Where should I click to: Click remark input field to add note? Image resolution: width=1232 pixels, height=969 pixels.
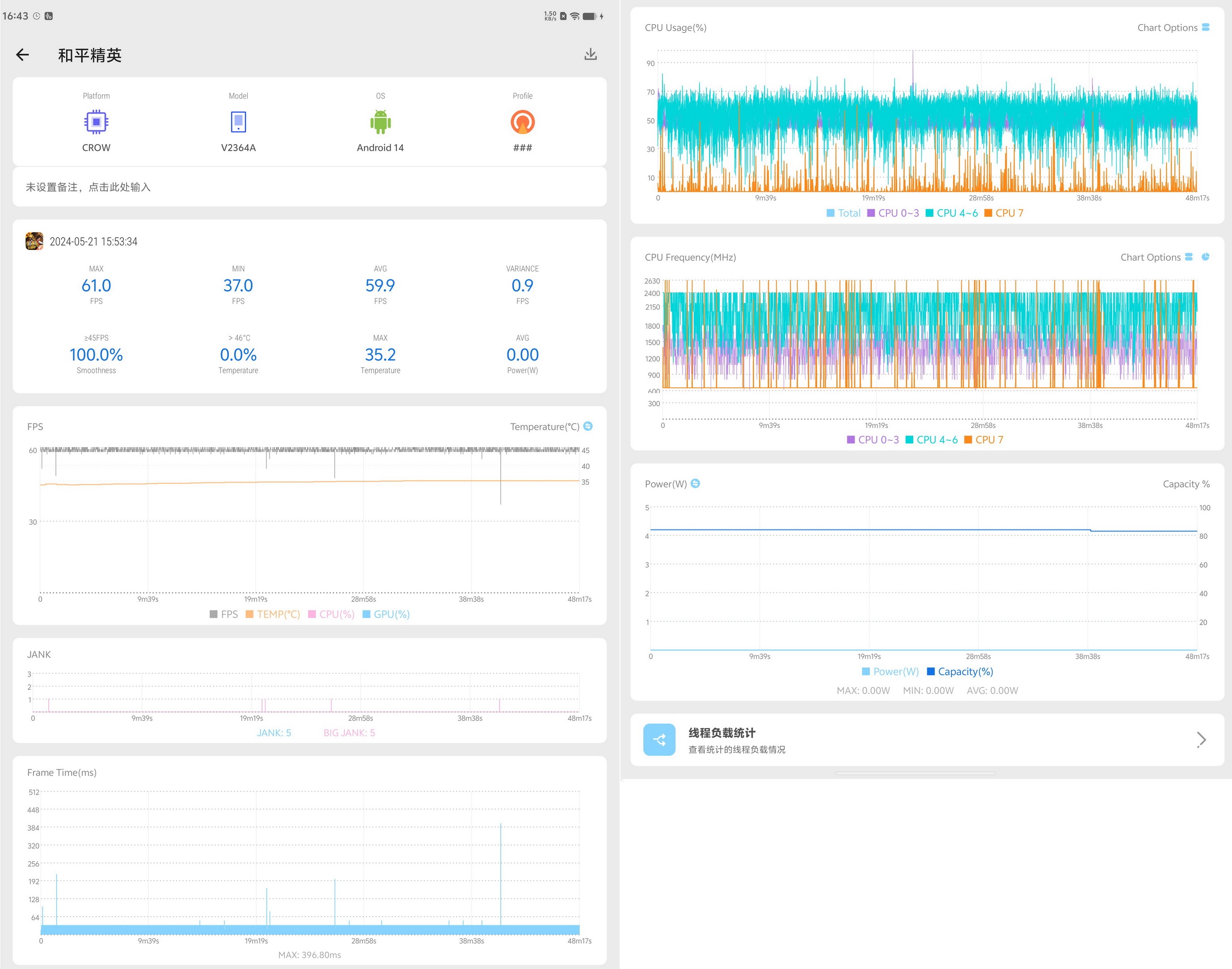[310, 186]
